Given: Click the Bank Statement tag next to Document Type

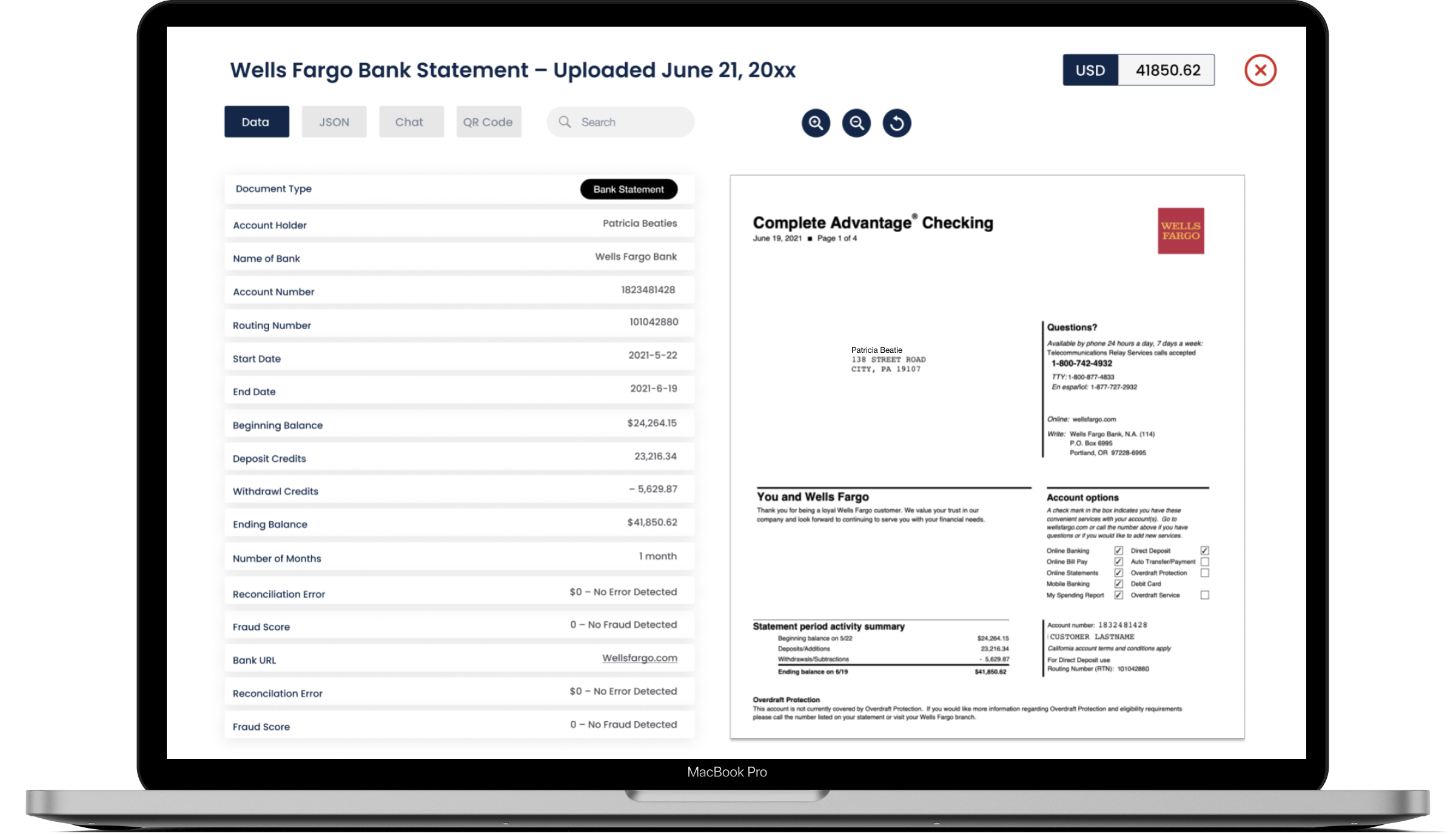Looking at the screenshot, I should click(628, 188).
